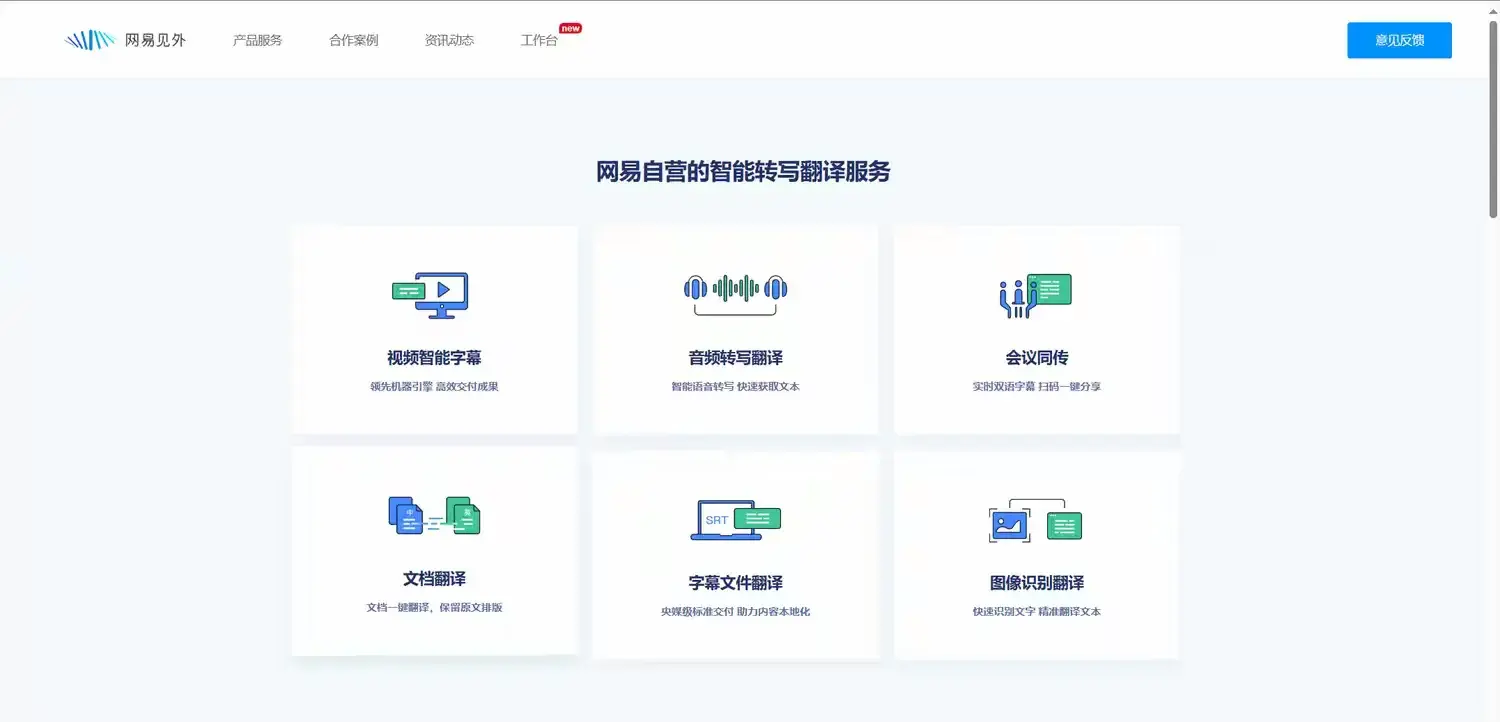Click the 视频智能字幕 monitor icon
The image size is (1500, 722).
(x=430, y=295)
